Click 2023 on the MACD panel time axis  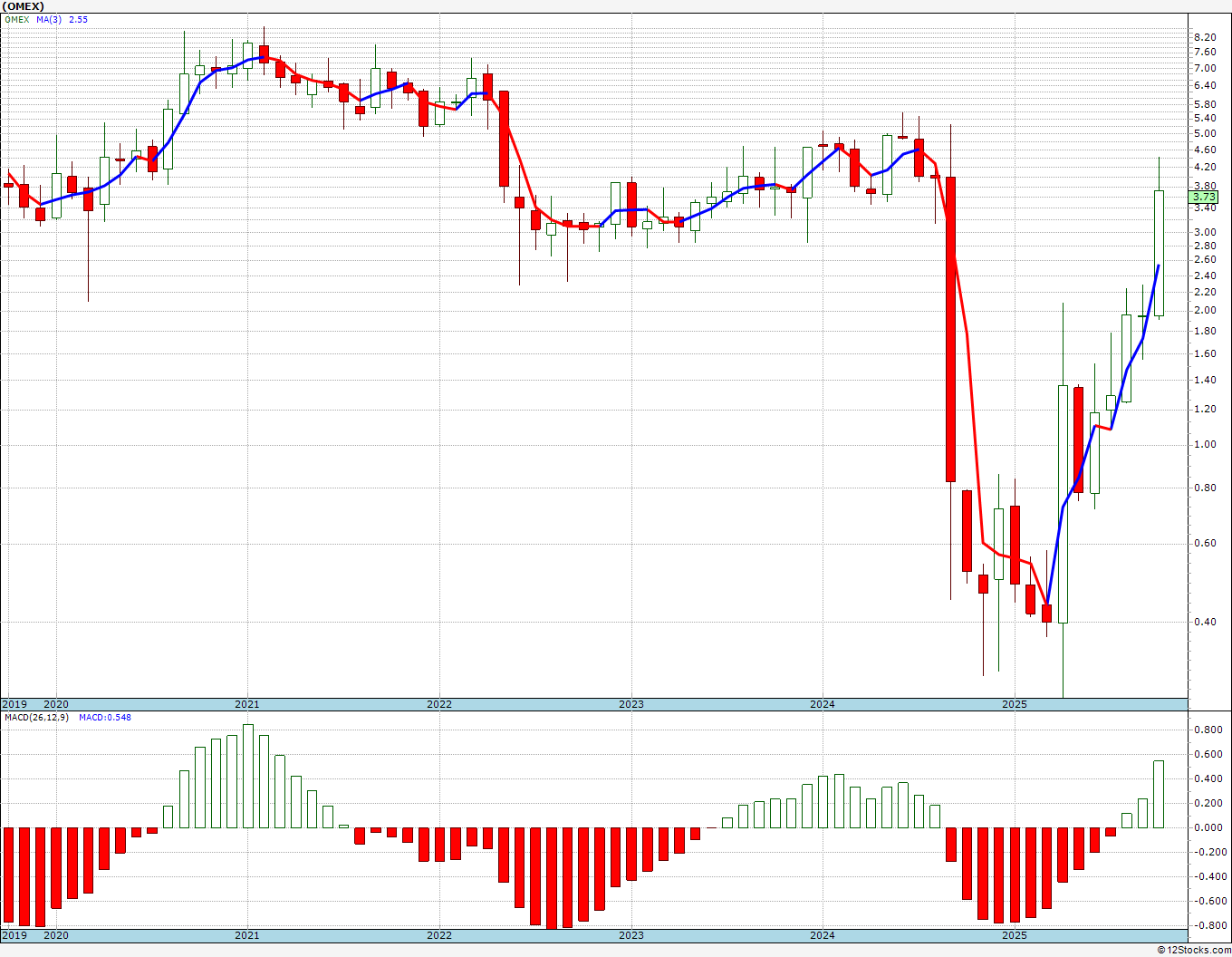click(x=630, y=935)
